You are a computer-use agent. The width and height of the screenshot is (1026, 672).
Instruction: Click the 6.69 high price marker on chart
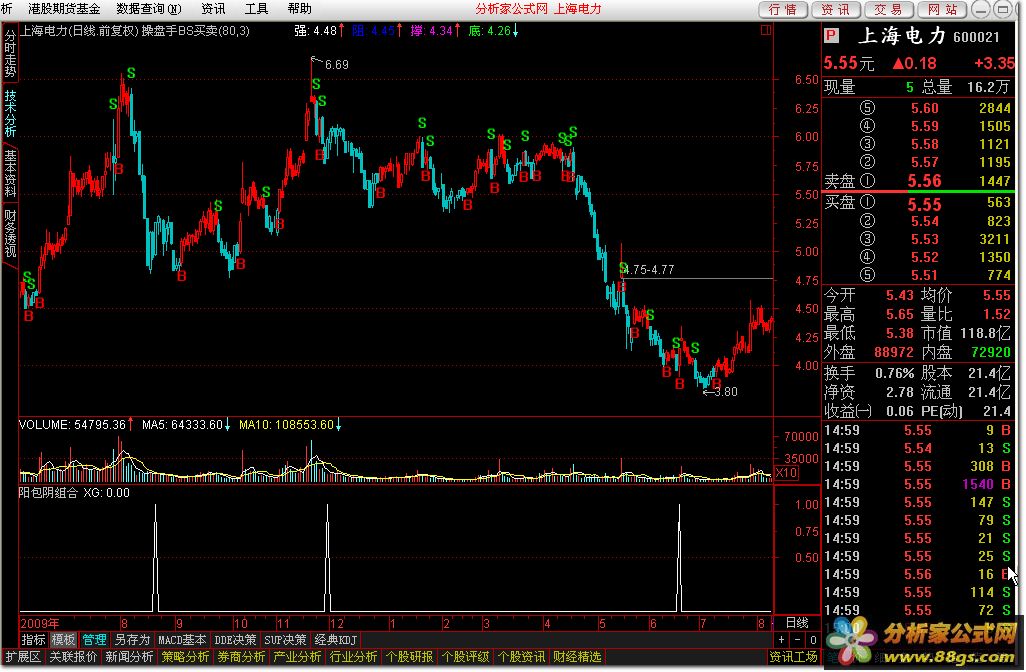(336, 65)
